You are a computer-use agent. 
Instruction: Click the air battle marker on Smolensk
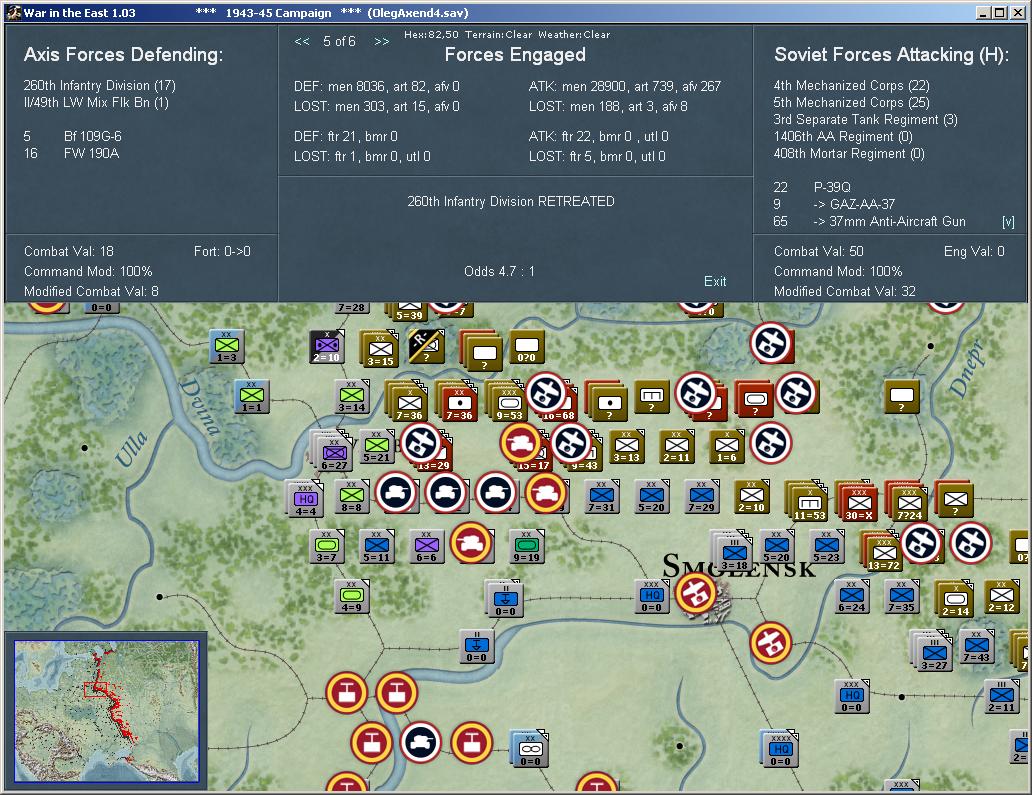(695, 593)
